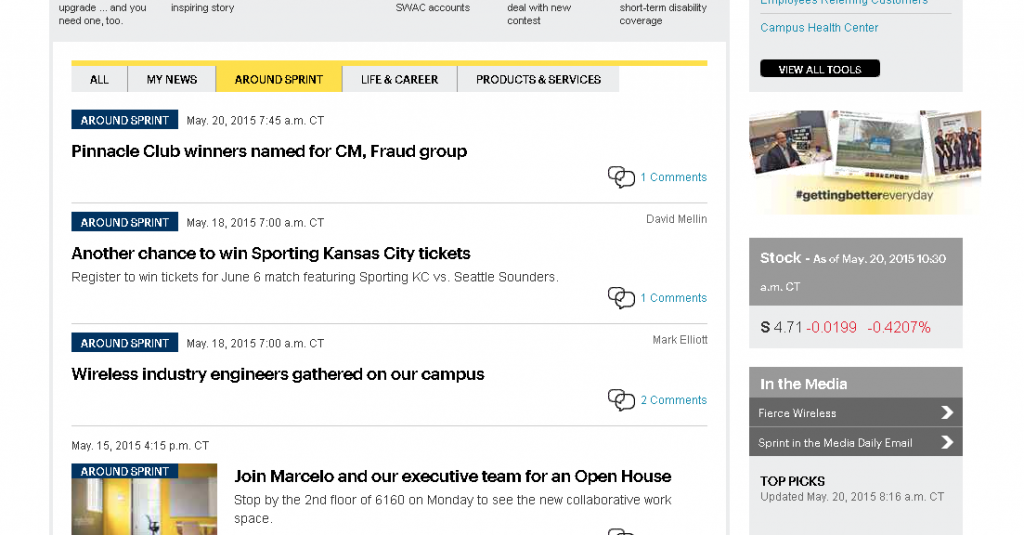
Task: Switch to the MY NEWS tab
Action: point(172,79)
